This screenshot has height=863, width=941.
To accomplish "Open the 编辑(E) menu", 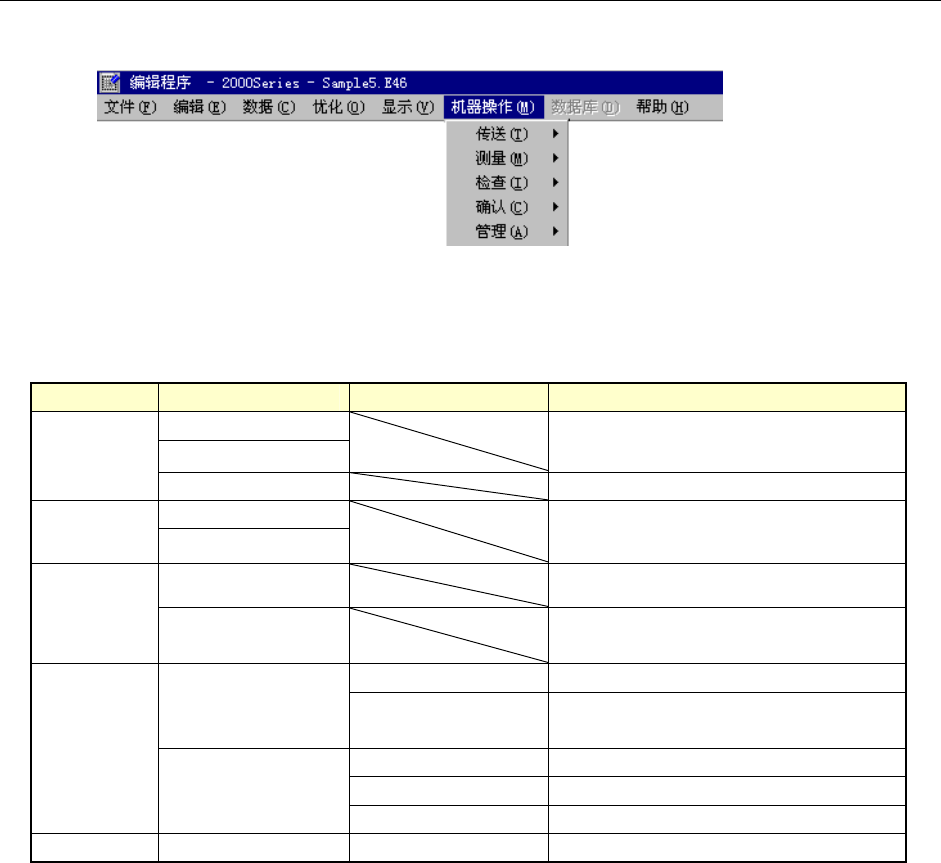I will (199, 107).
